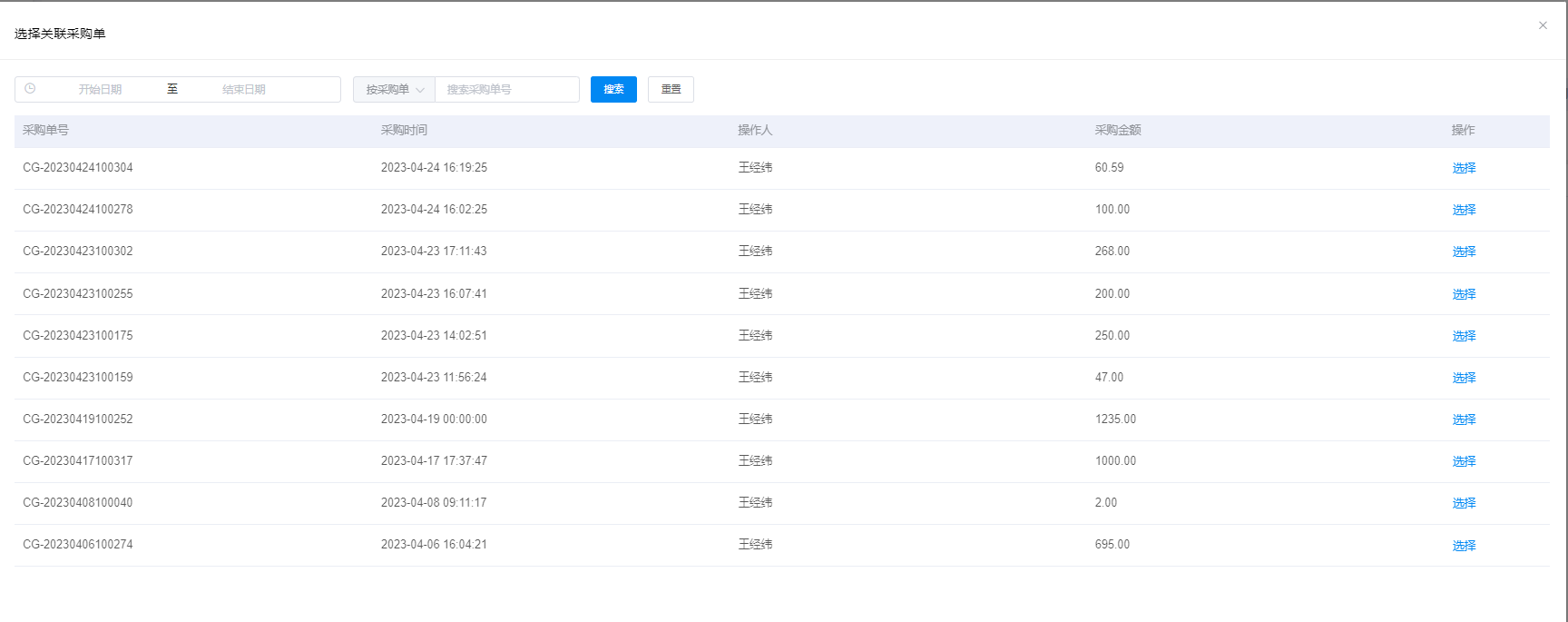Expand the 按采购单 search type dropdown
Viewport: 1568px width, 622px height.
click(394, 90)
